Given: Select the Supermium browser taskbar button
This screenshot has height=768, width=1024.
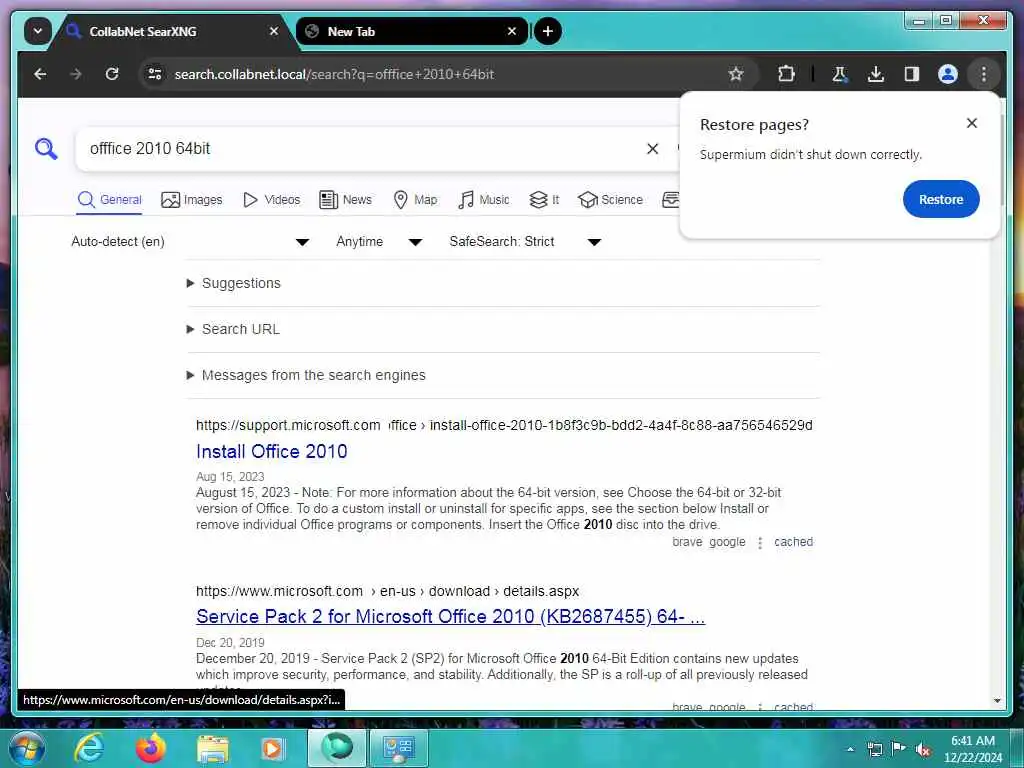Looking at the screenshot, I should (337, 748).
